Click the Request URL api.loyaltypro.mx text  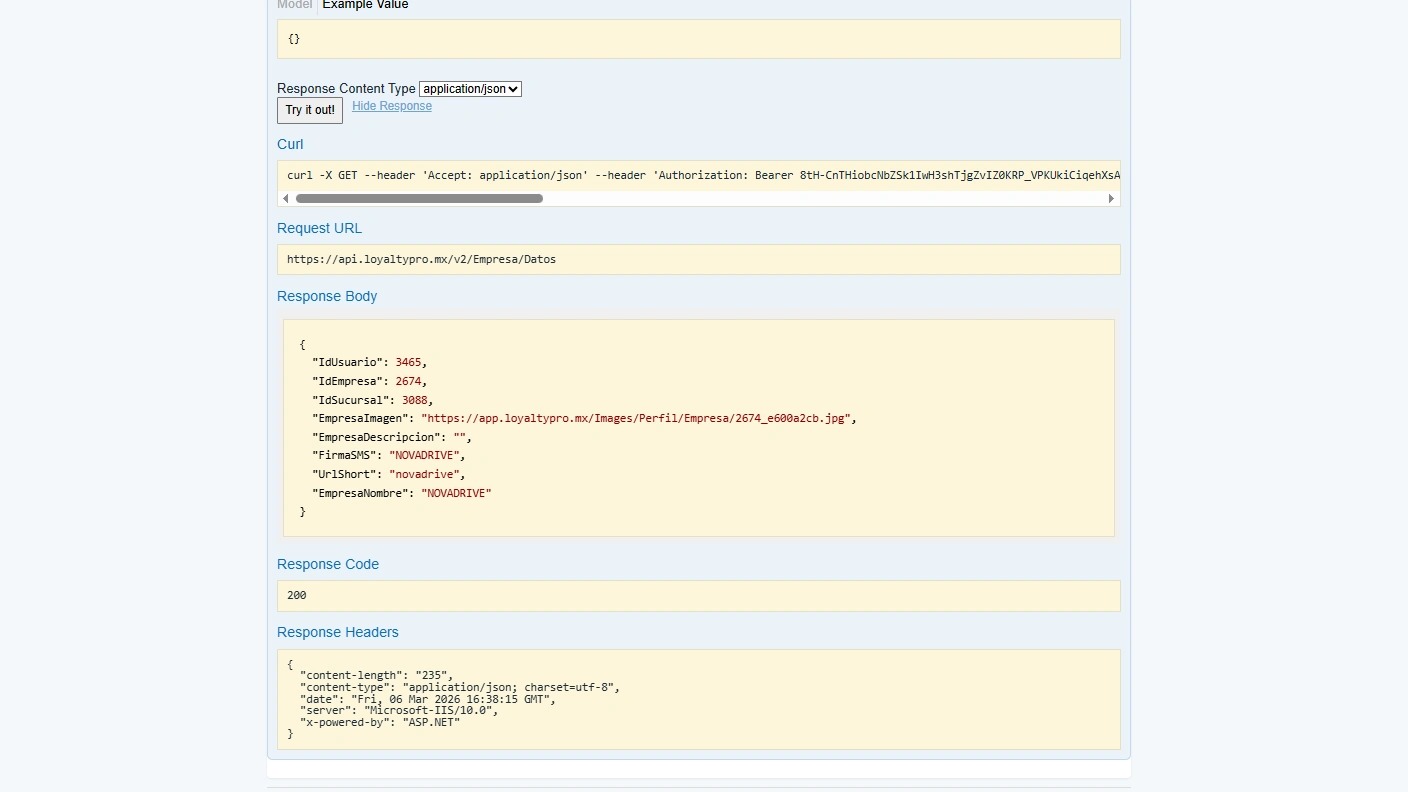(x=421, y=259)
